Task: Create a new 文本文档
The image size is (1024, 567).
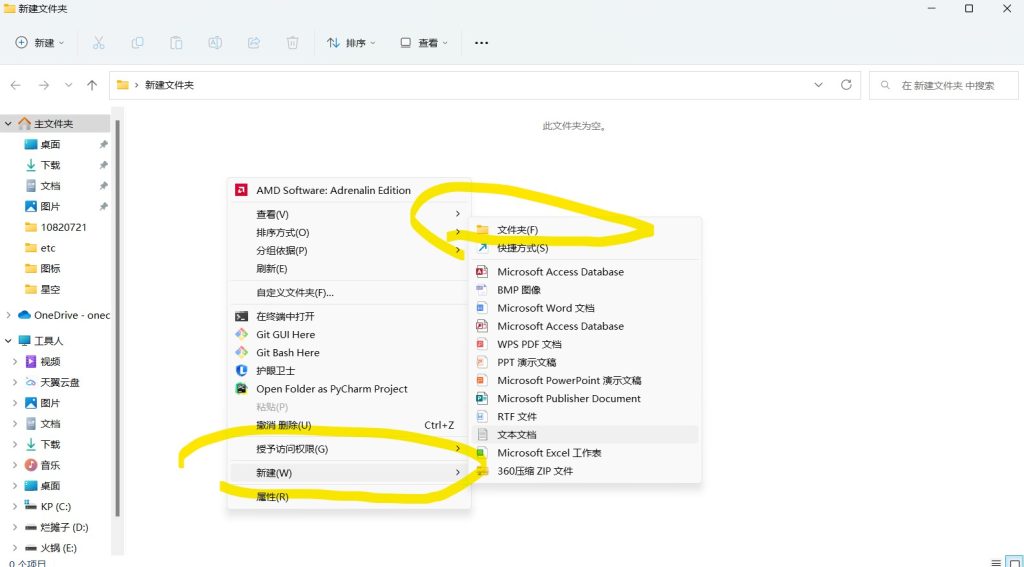Action: (586, 434)
